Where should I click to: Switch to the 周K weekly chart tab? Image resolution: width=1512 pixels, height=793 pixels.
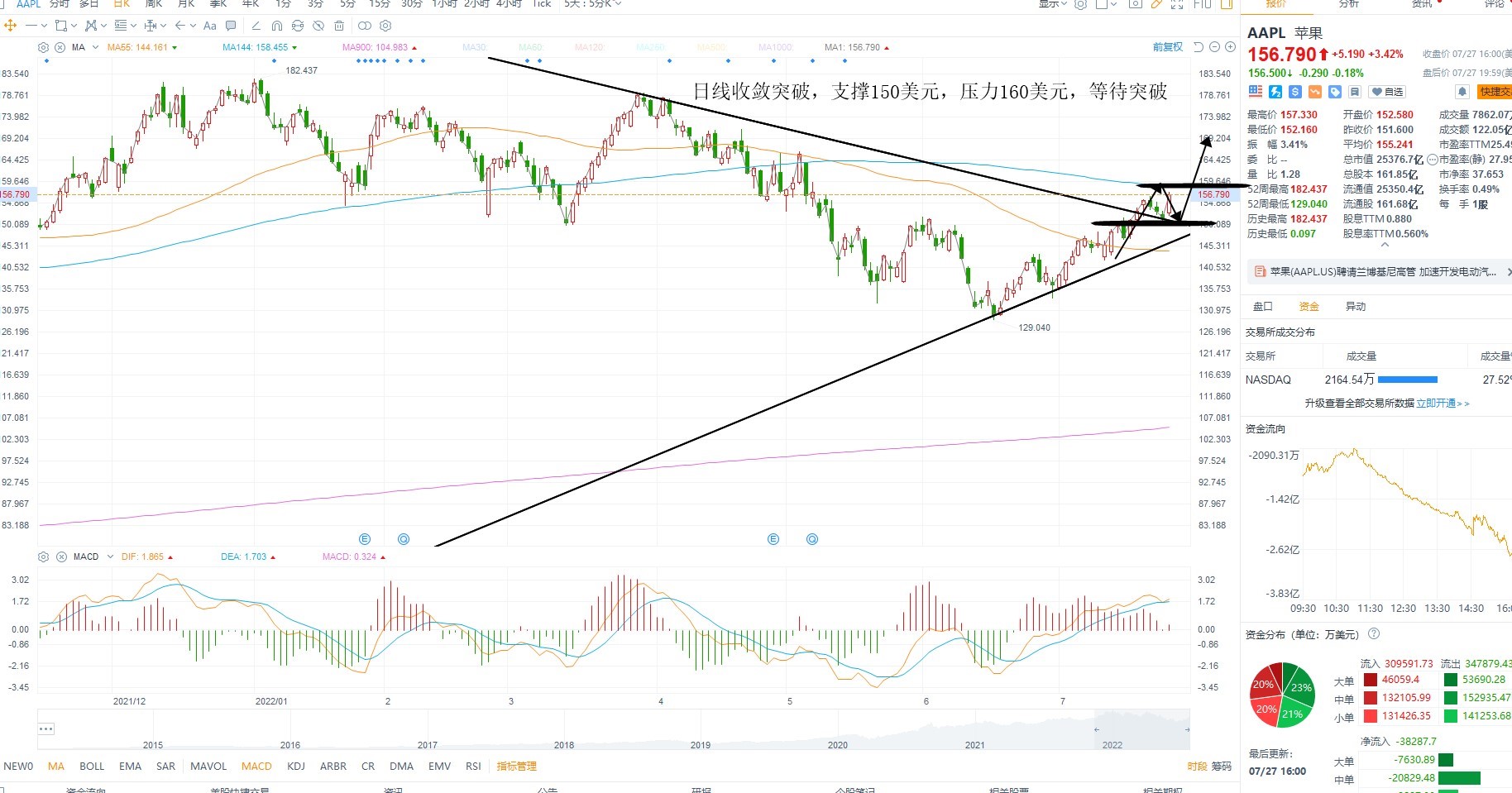pos(154,4)
